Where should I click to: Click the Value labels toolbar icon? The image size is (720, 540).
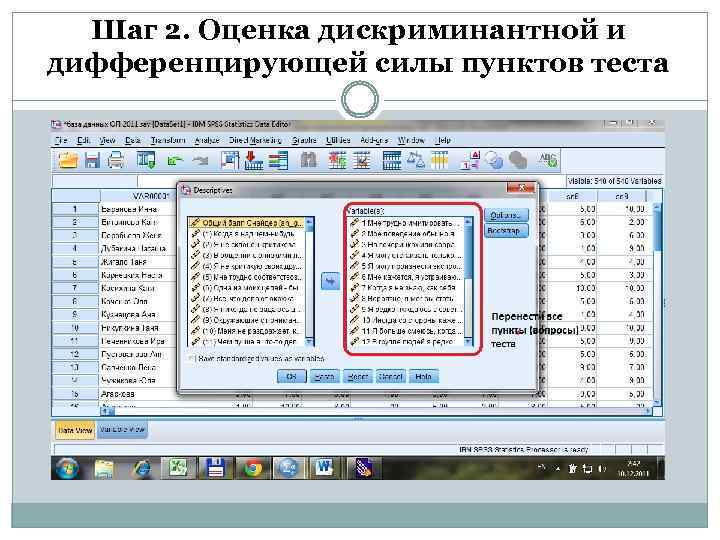[x=470, y=161]
